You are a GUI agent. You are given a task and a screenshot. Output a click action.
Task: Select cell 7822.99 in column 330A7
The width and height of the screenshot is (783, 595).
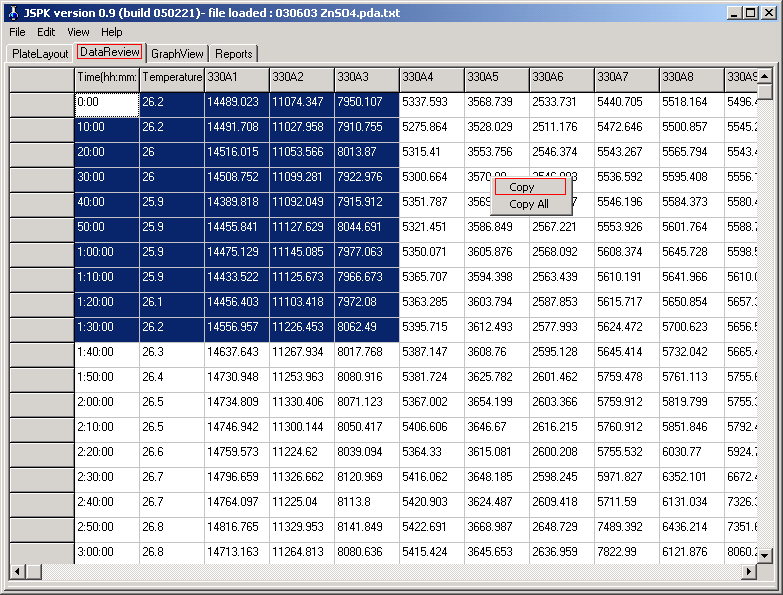coord(627,554)
